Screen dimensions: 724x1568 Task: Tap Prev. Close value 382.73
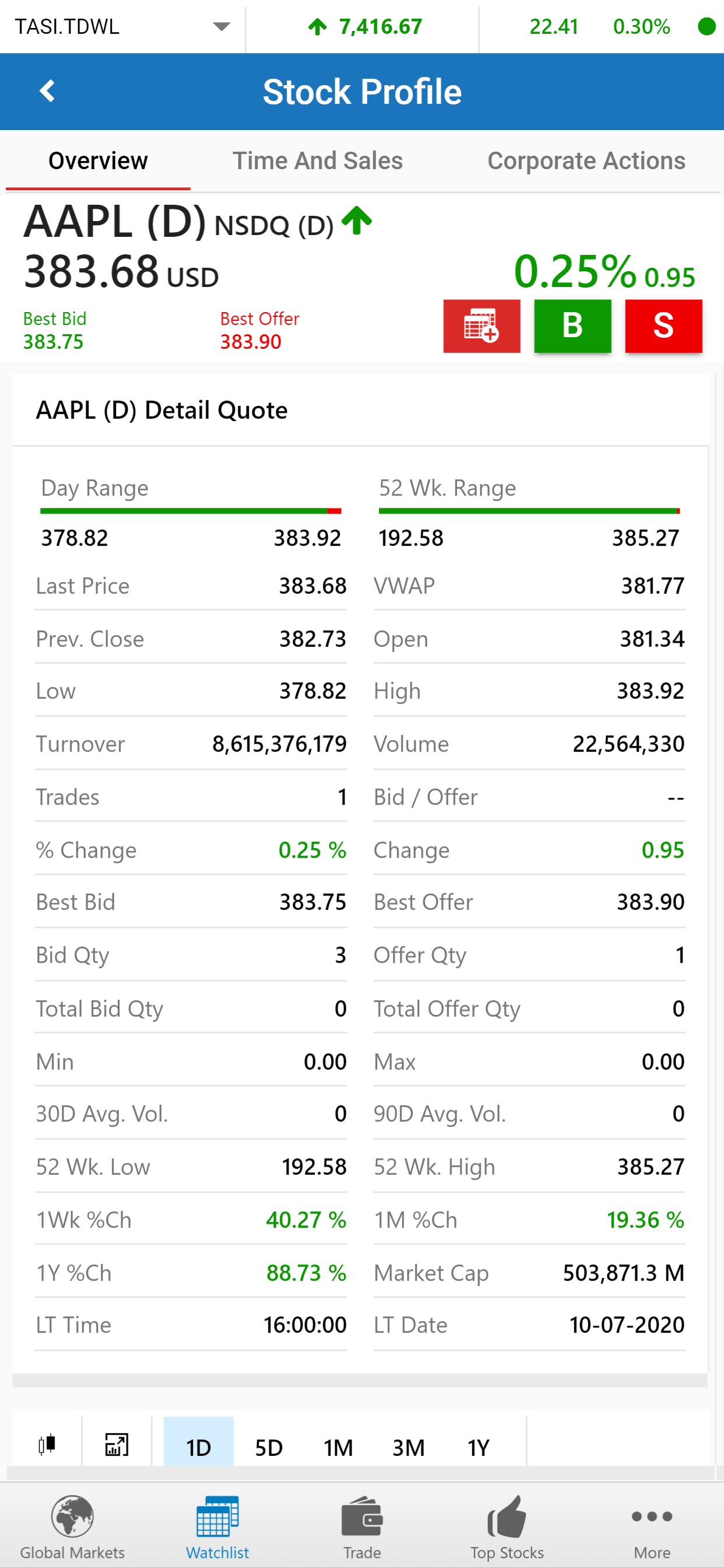[x=312, y=639]
